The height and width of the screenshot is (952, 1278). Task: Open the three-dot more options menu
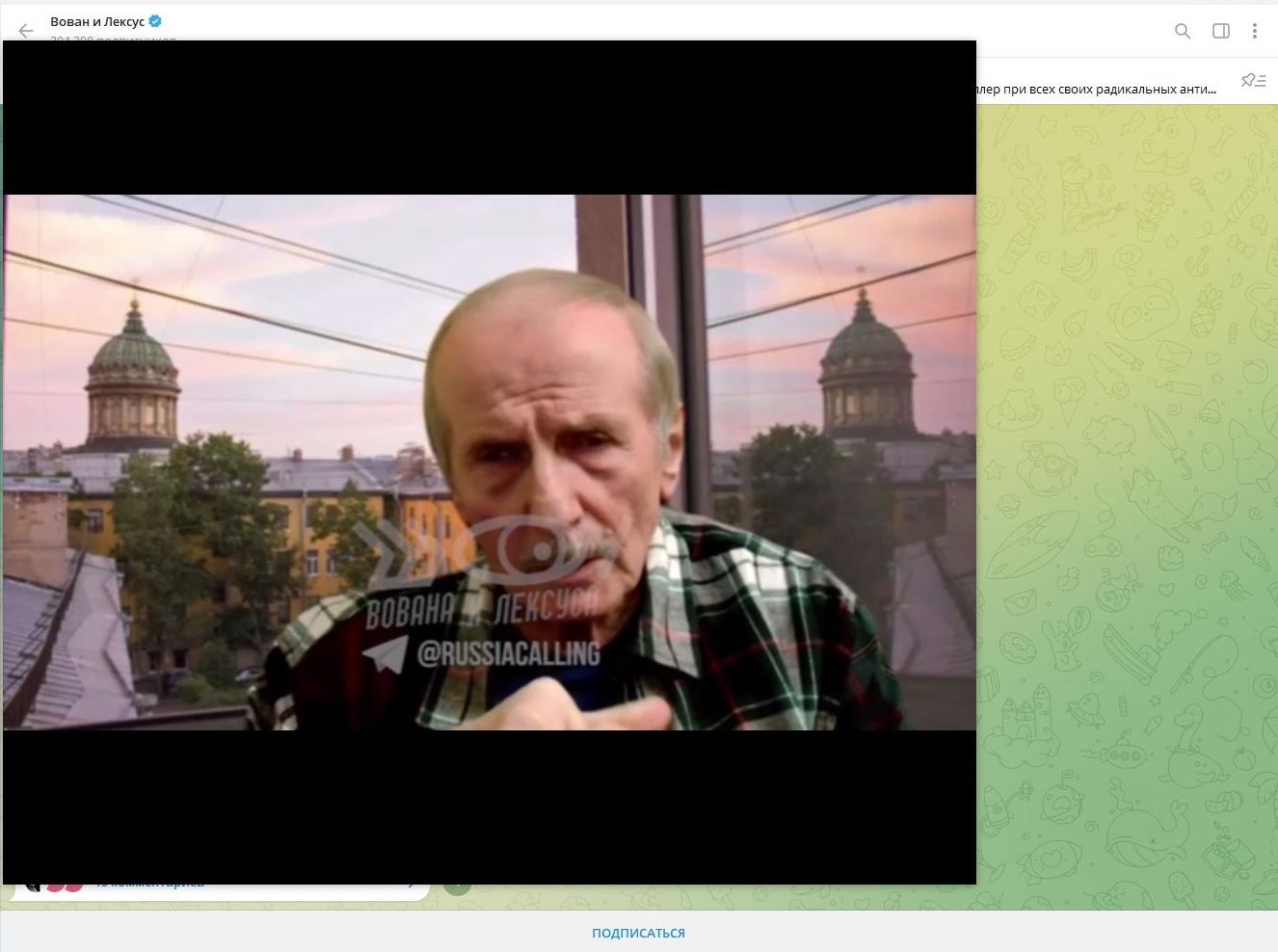(1254, 31)
